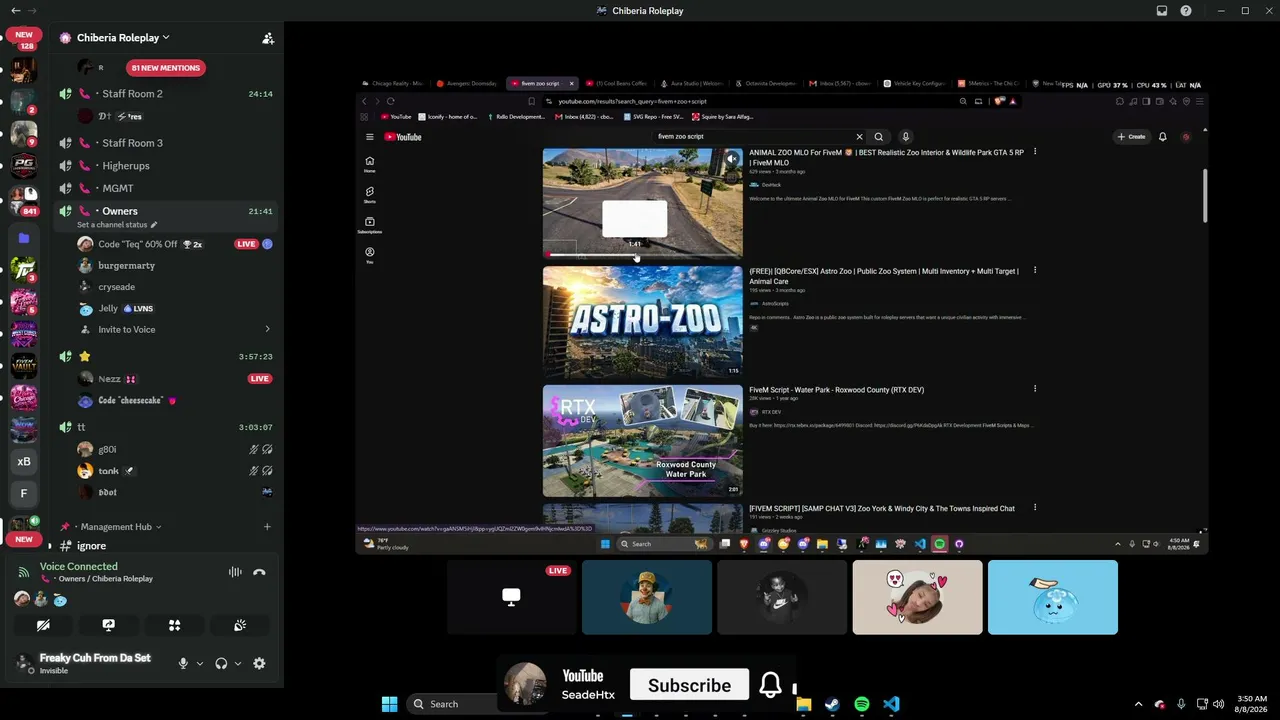Expand the Invite to Voice chevron arrow
Viewport: 1280px width, 720px height.
(267, 330)
